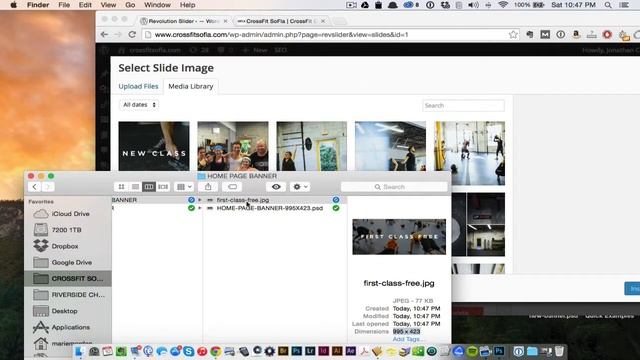Viewport: 640px width, 360px height.
Task: Switch to the Upload Files tab
Action: (138, 86)
